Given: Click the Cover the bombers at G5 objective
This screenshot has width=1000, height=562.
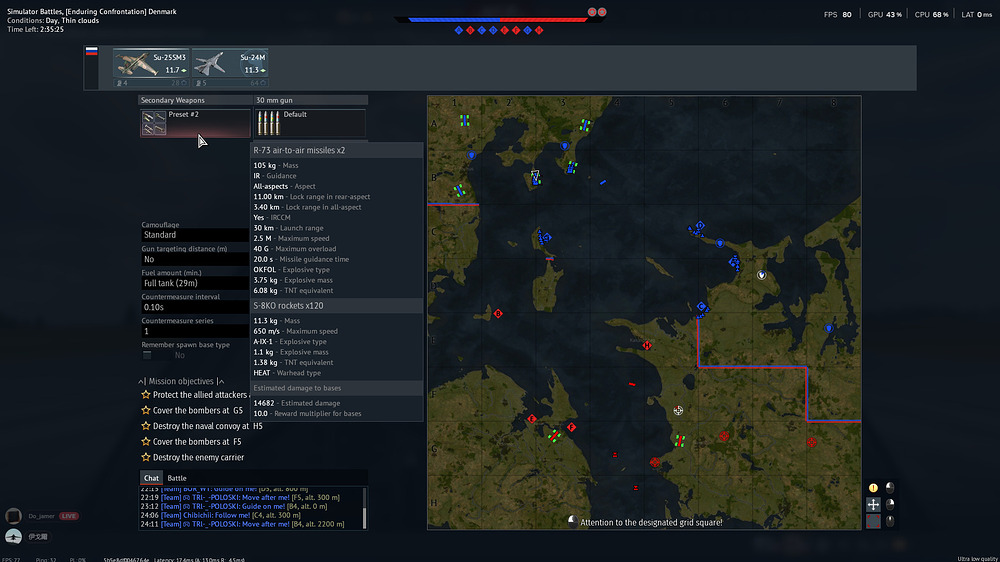Looking at the screenshot, I should 197,411.
